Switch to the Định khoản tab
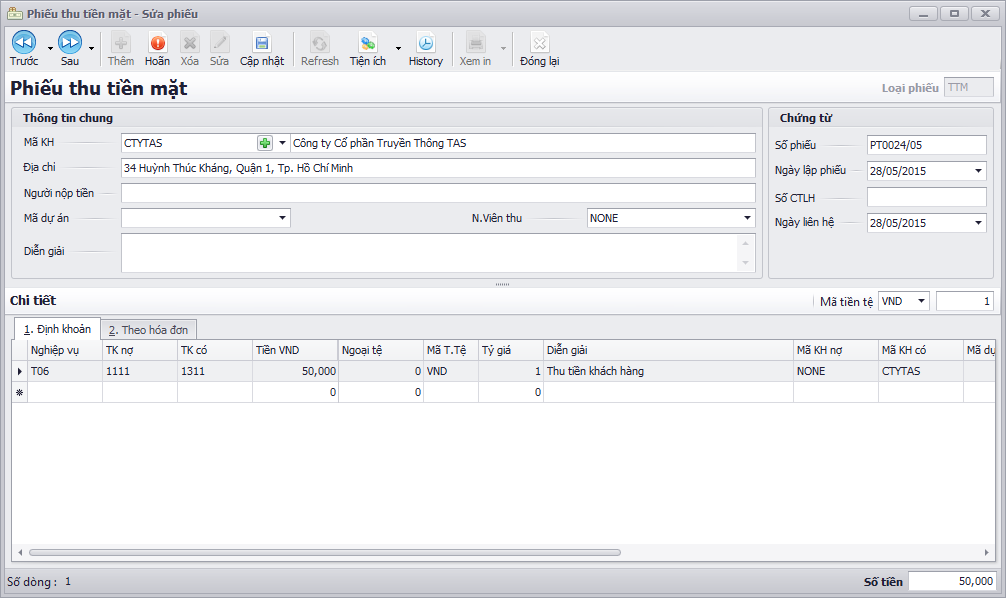This screenshot has width=1006, height=598. pyautogui.click(x=57, y=329)
